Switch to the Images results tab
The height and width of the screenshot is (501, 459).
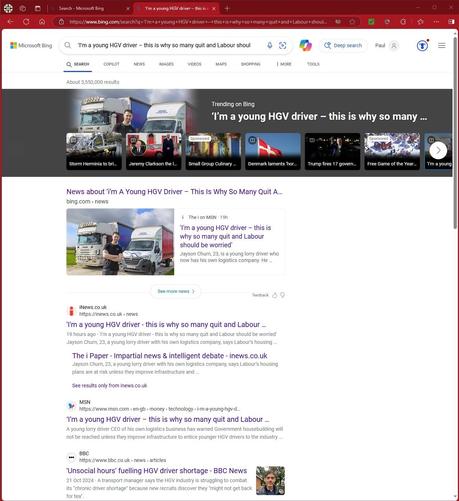point(166,64)
